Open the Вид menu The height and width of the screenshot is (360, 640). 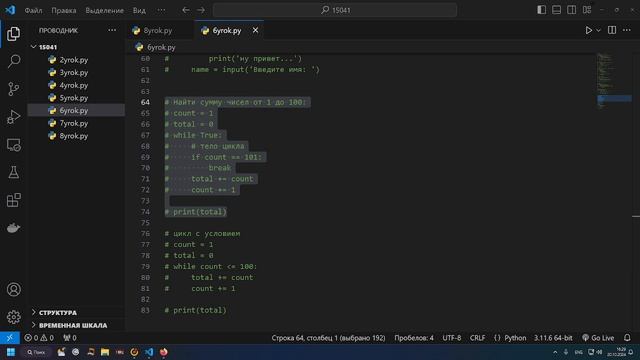(x=139, y=10)
